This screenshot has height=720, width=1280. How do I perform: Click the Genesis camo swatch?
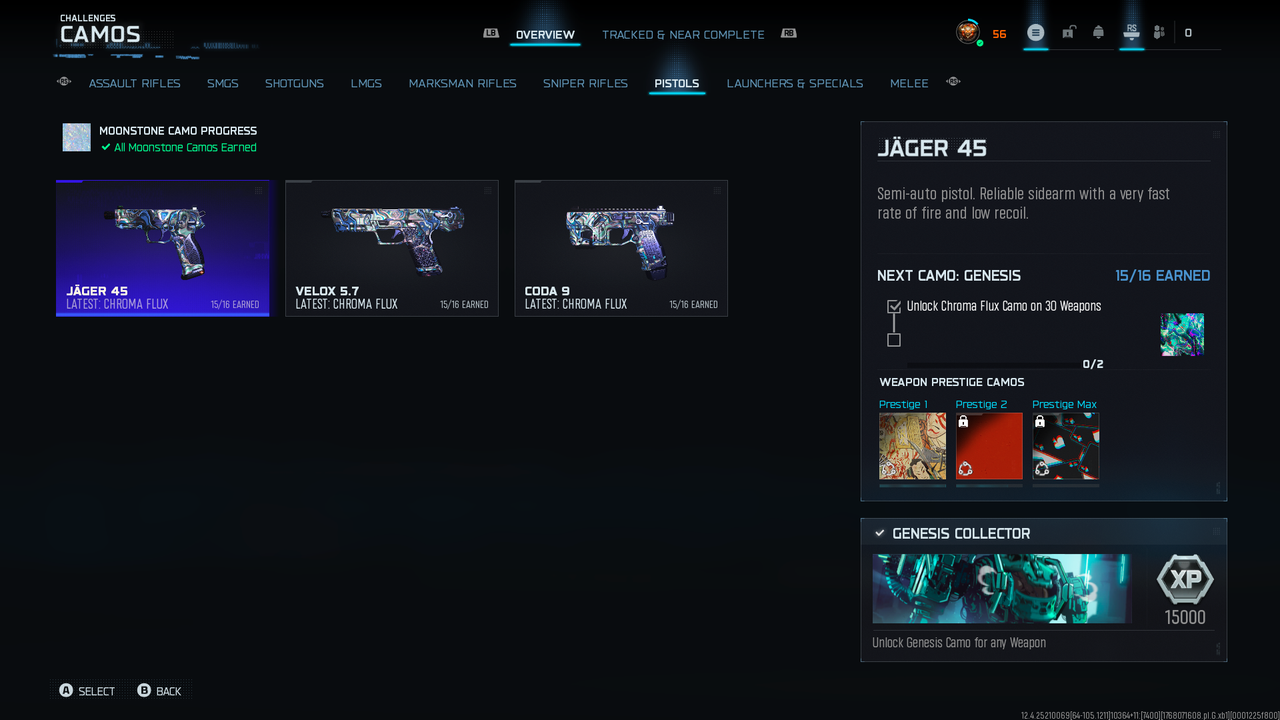point(1182,335)
